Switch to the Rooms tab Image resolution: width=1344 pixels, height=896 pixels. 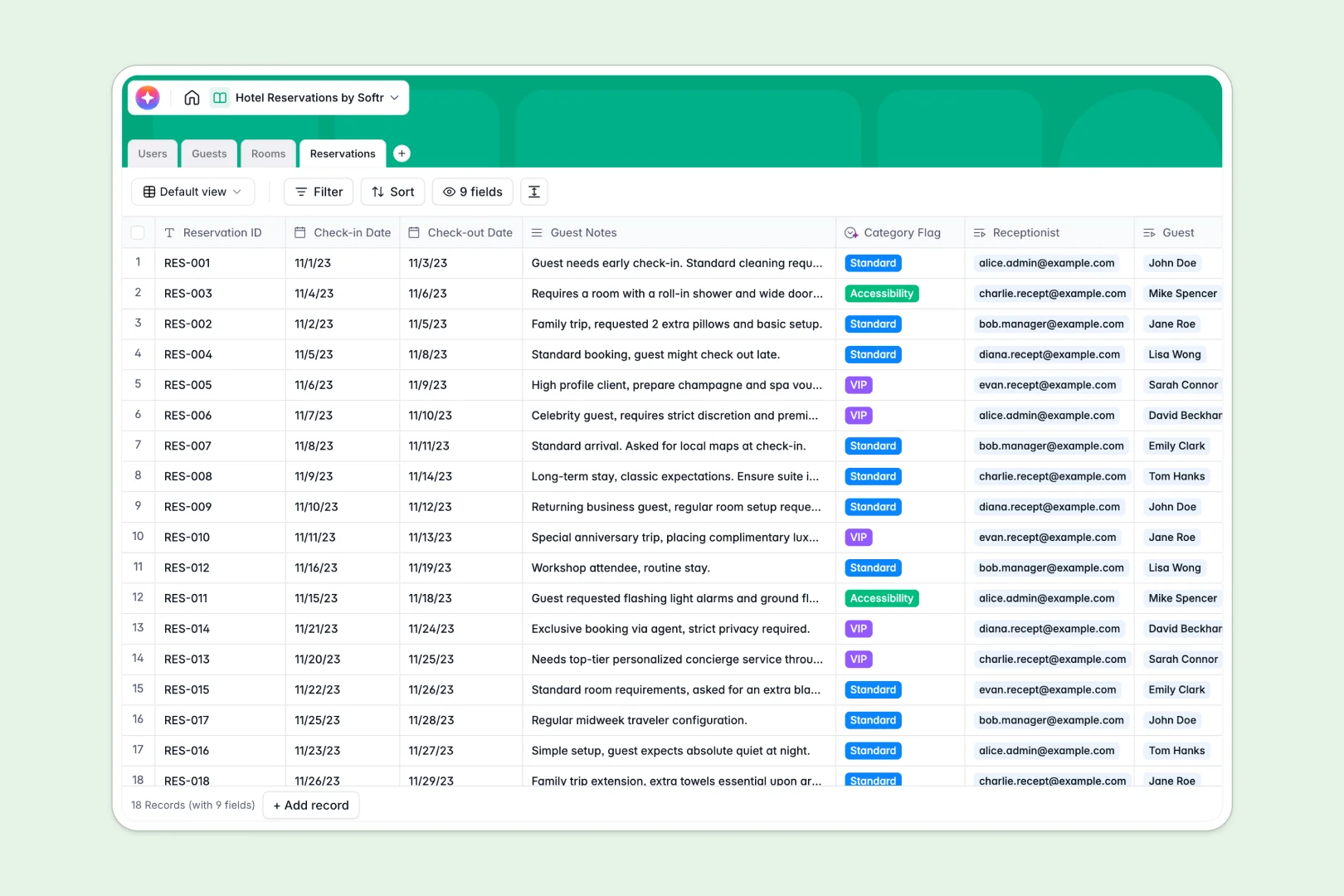(268, 153)
